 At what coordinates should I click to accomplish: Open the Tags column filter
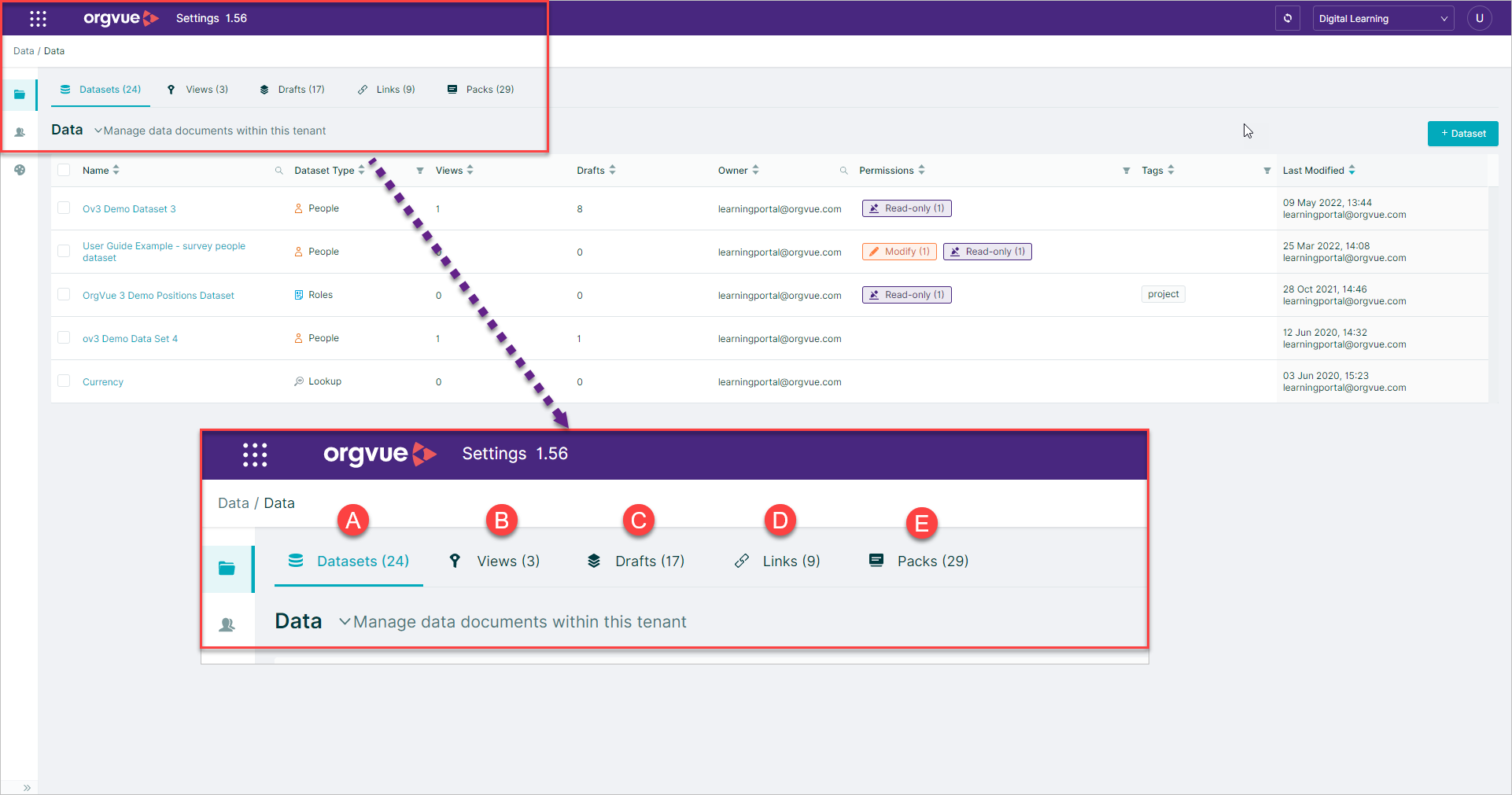(1267, 171)
